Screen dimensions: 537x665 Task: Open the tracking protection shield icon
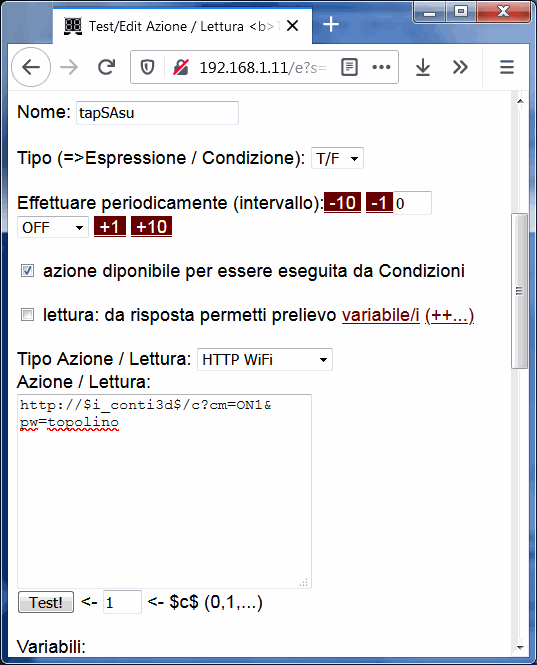point(147,67)
